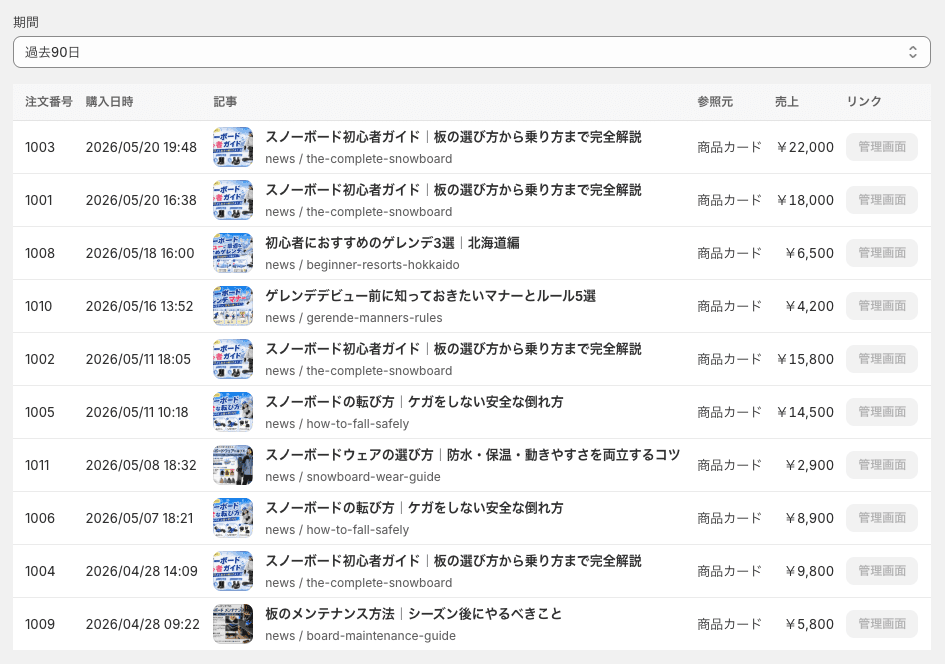
Task: Click the 注文番号 column header
Action: point(49,102)
